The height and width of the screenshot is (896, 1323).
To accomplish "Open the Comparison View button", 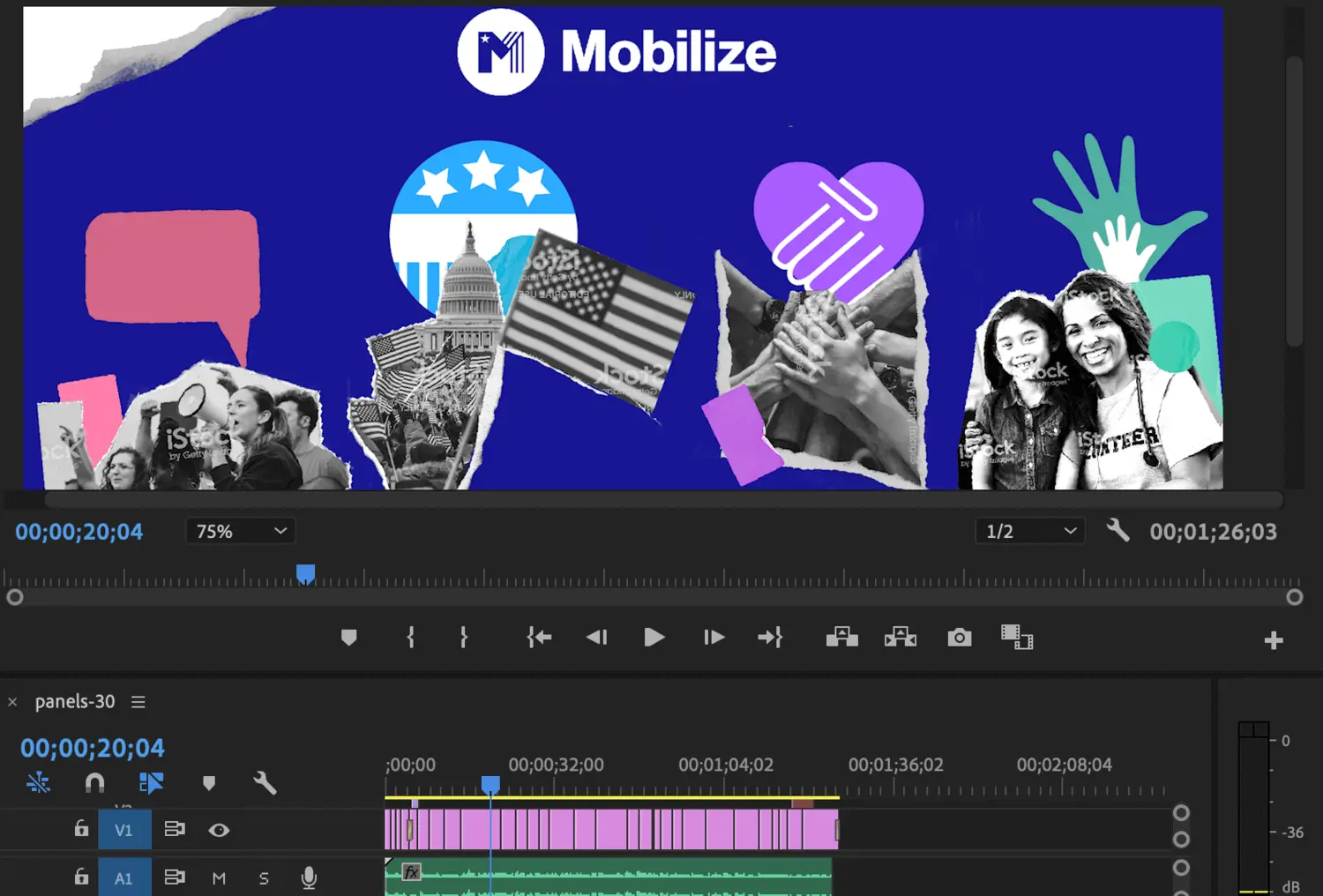I will point(1017,637).
